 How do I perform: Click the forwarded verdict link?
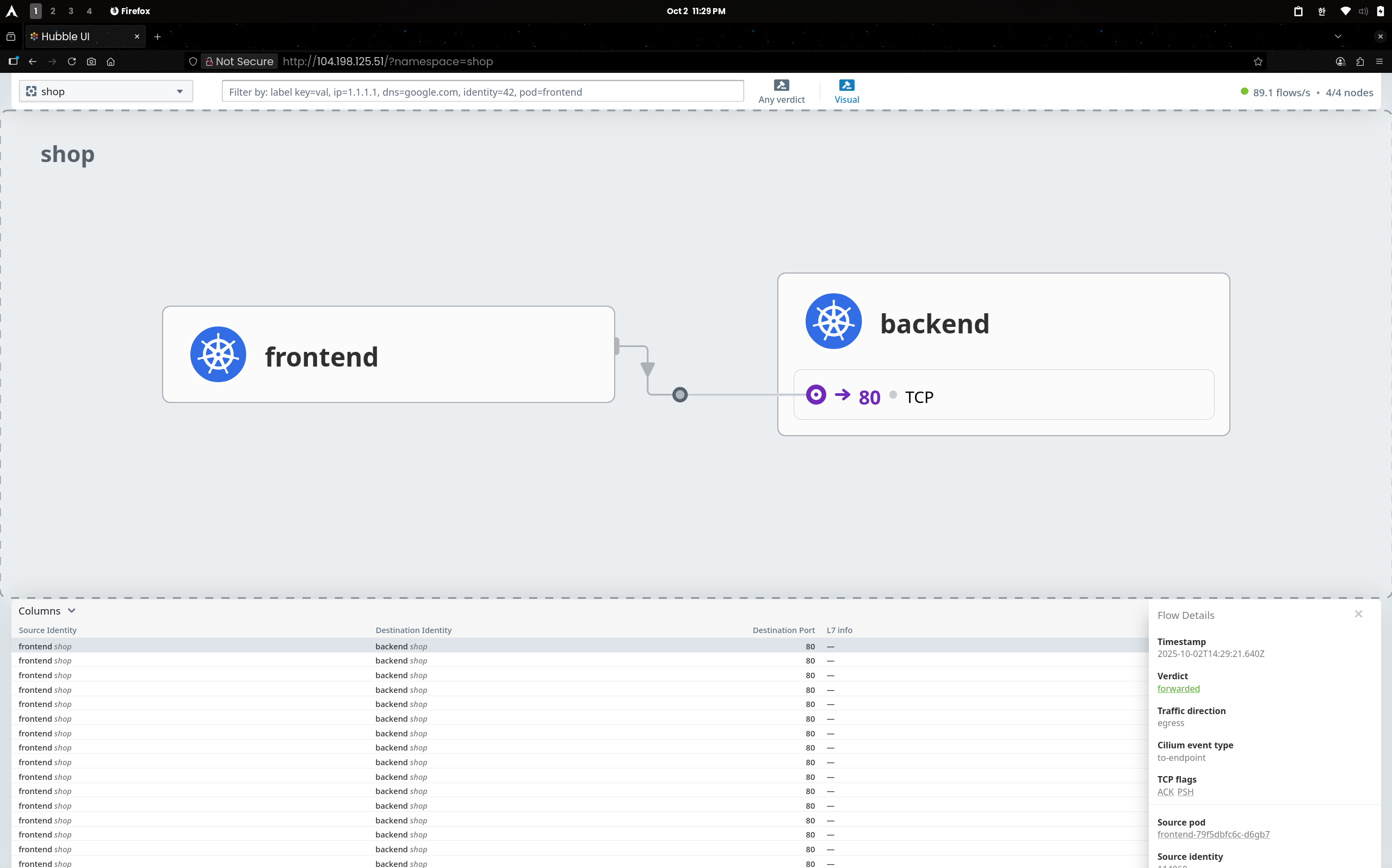tap(1178, 689)
